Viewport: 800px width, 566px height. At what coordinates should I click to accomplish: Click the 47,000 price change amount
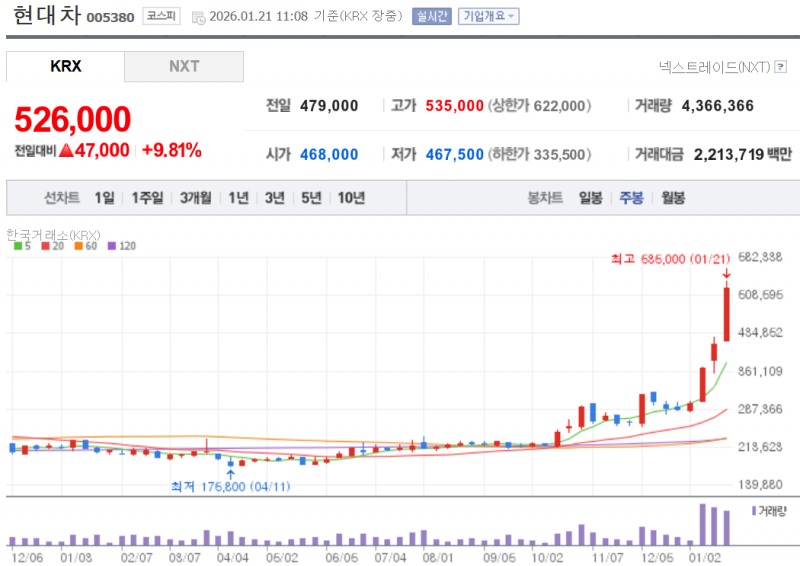pos(102,150)
